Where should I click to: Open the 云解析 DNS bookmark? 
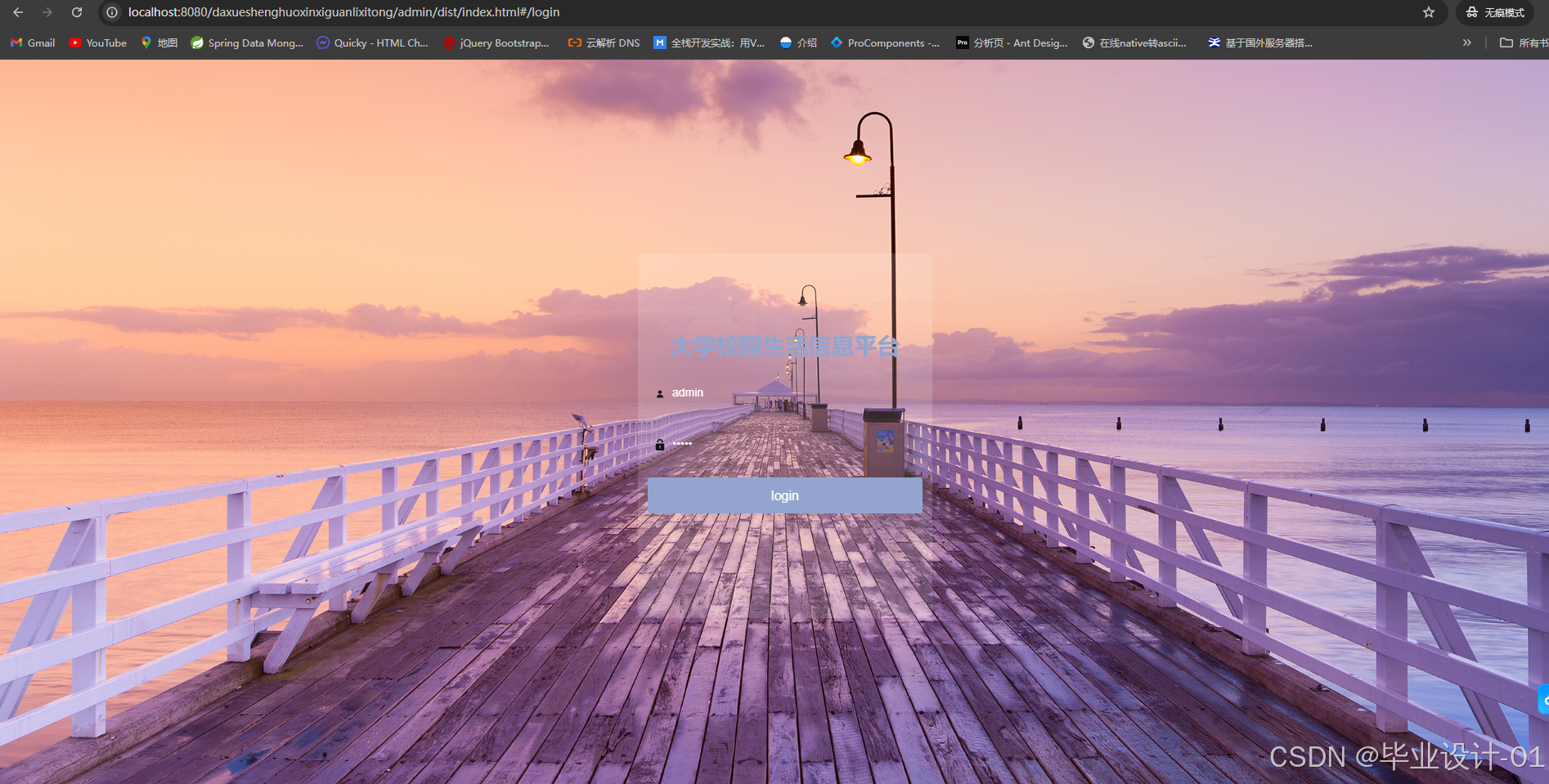click(604, 43)
